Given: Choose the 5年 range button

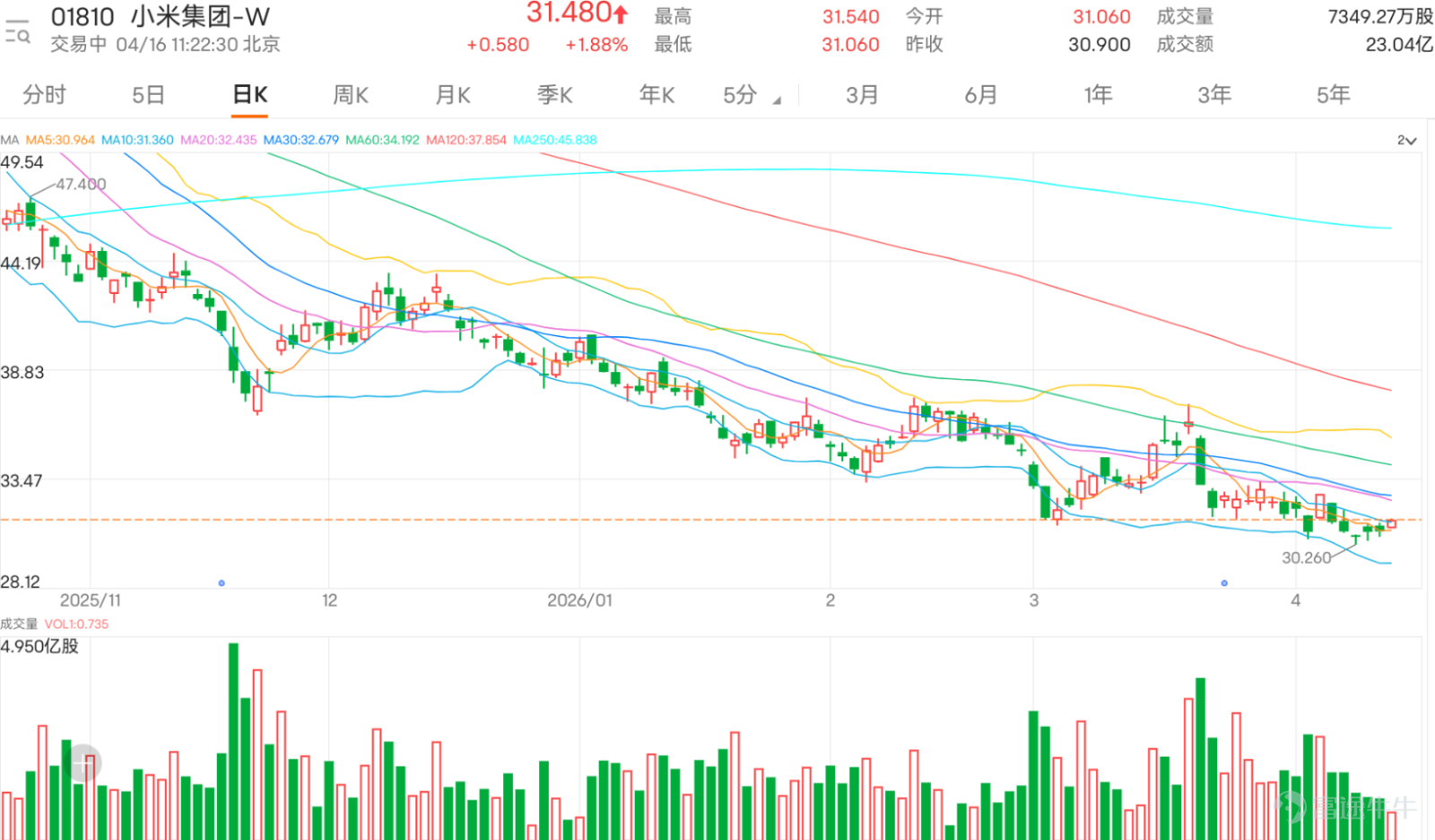Looking at the screenshot, I should pos(1334,95).
